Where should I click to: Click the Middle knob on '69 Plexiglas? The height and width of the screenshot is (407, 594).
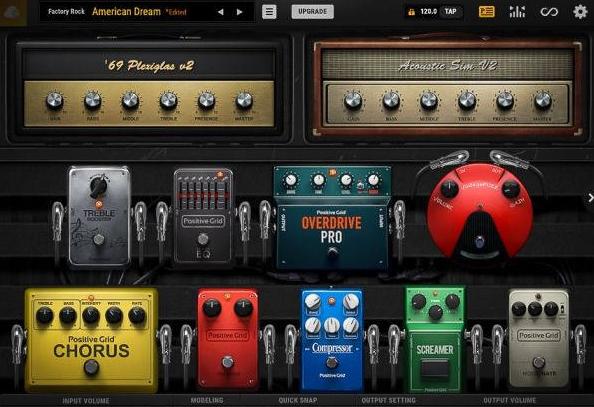coord(130,100)
